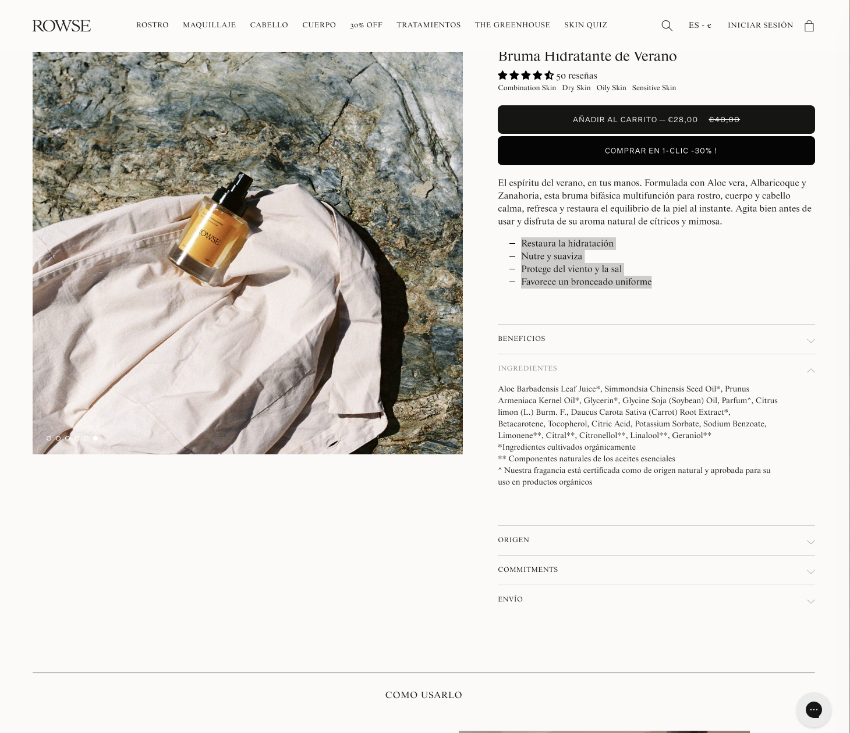The image size is (850, 733).
Task: Open the Maquillaje menu
Action: (209, 25)
